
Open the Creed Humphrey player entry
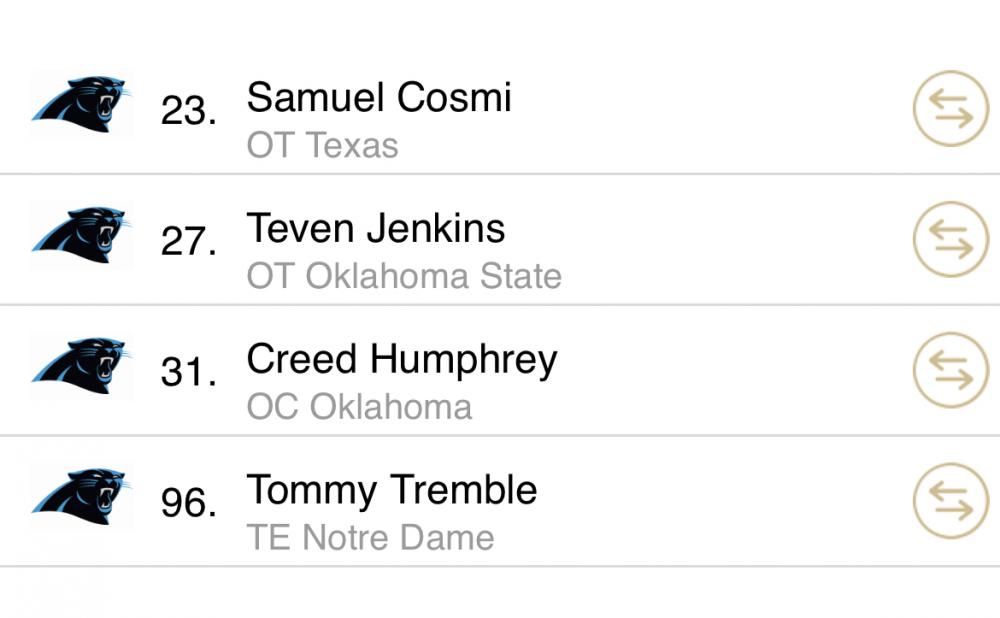[x=402, y=359]
